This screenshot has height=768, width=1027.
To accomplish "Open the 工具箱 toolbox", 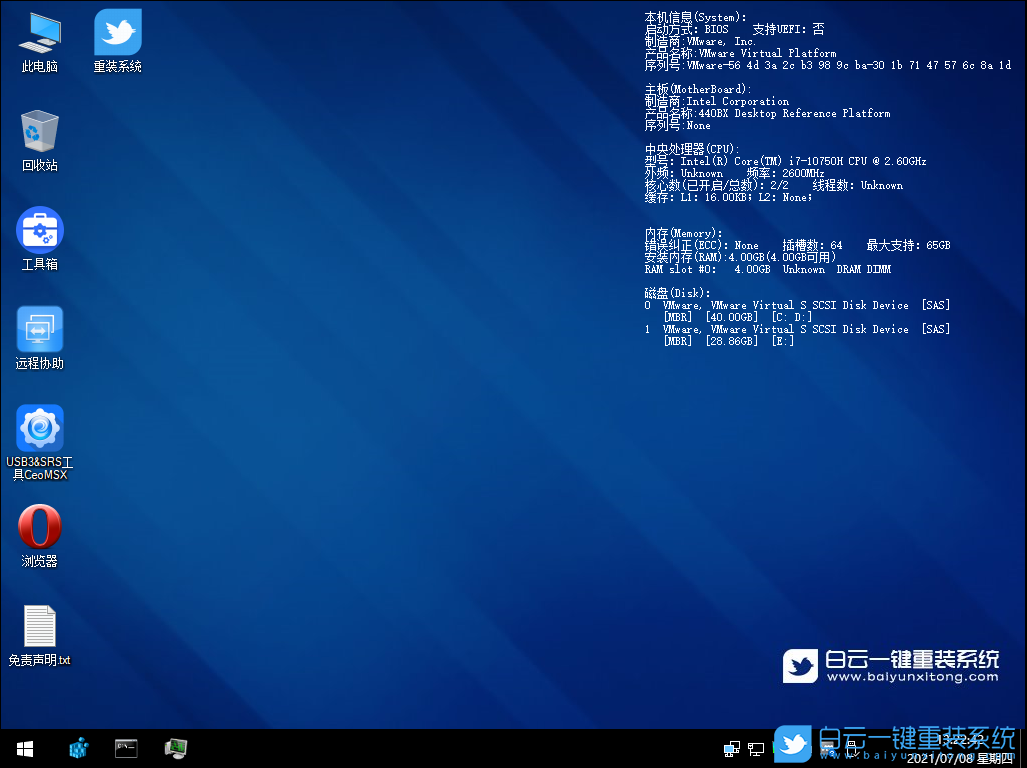I will (x=39, y=228).
